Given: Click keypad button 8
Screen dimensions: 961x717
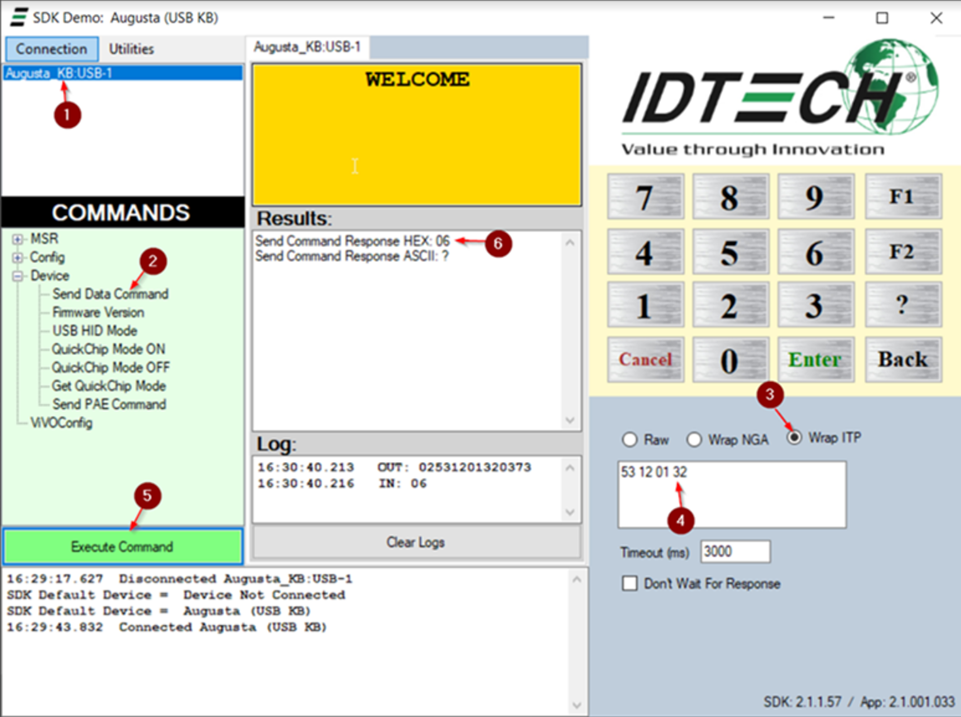Looking at the screenshot, I should (730, 197).
